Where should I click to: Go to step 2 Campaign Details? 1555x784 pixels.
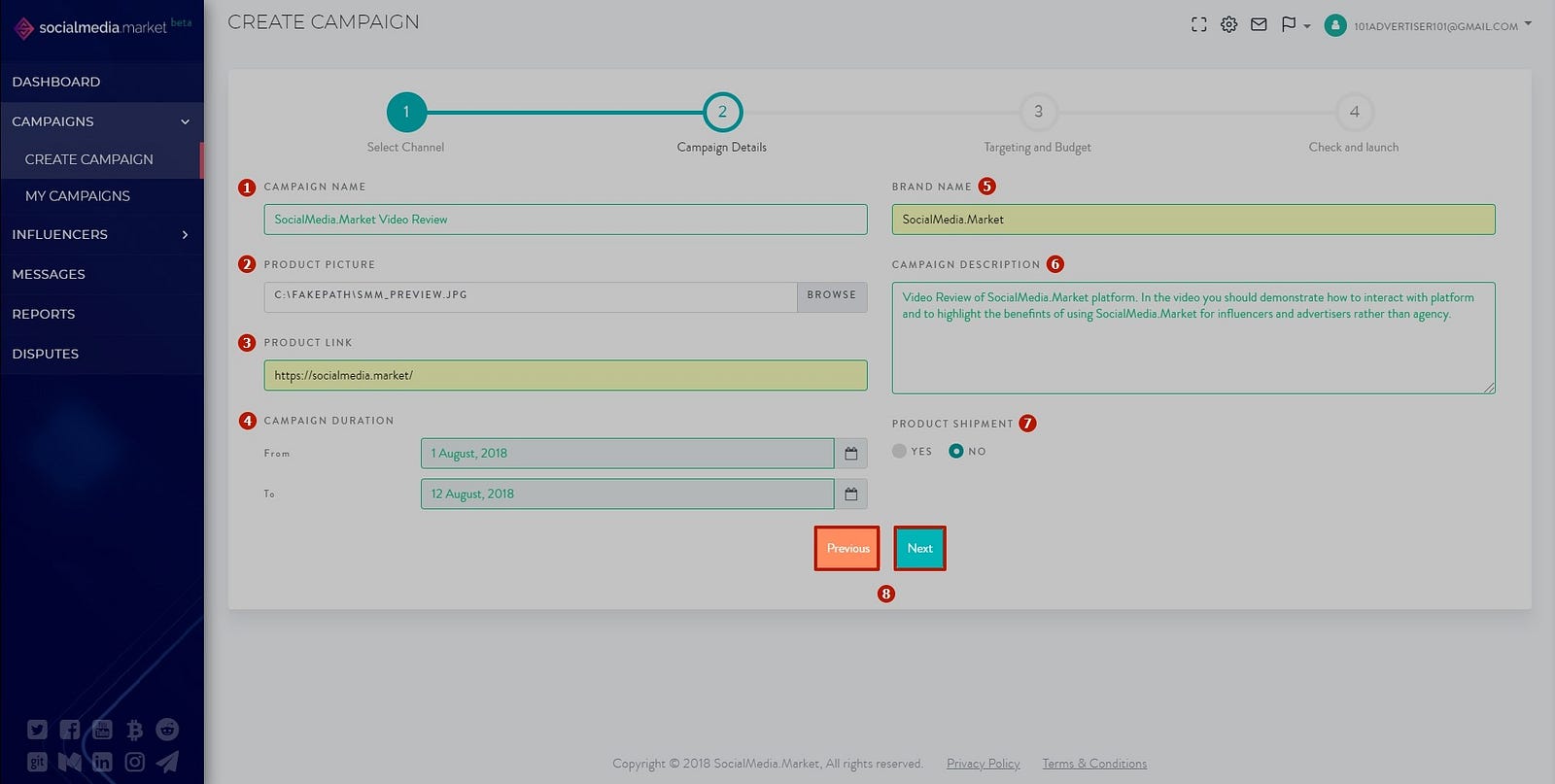[722, 112]
